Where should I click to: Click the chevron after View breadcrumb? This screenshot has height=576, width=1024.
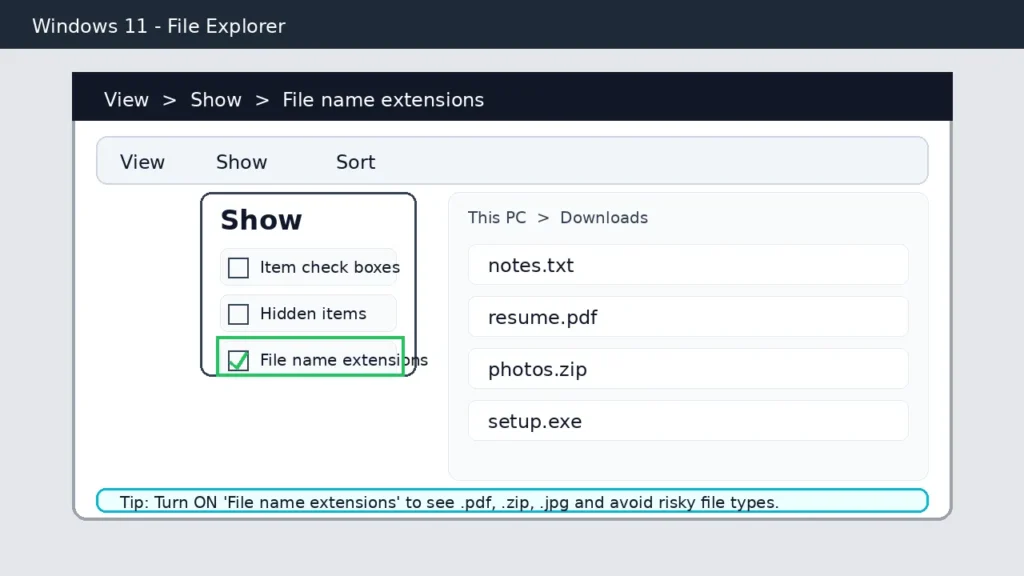[169, 99]
